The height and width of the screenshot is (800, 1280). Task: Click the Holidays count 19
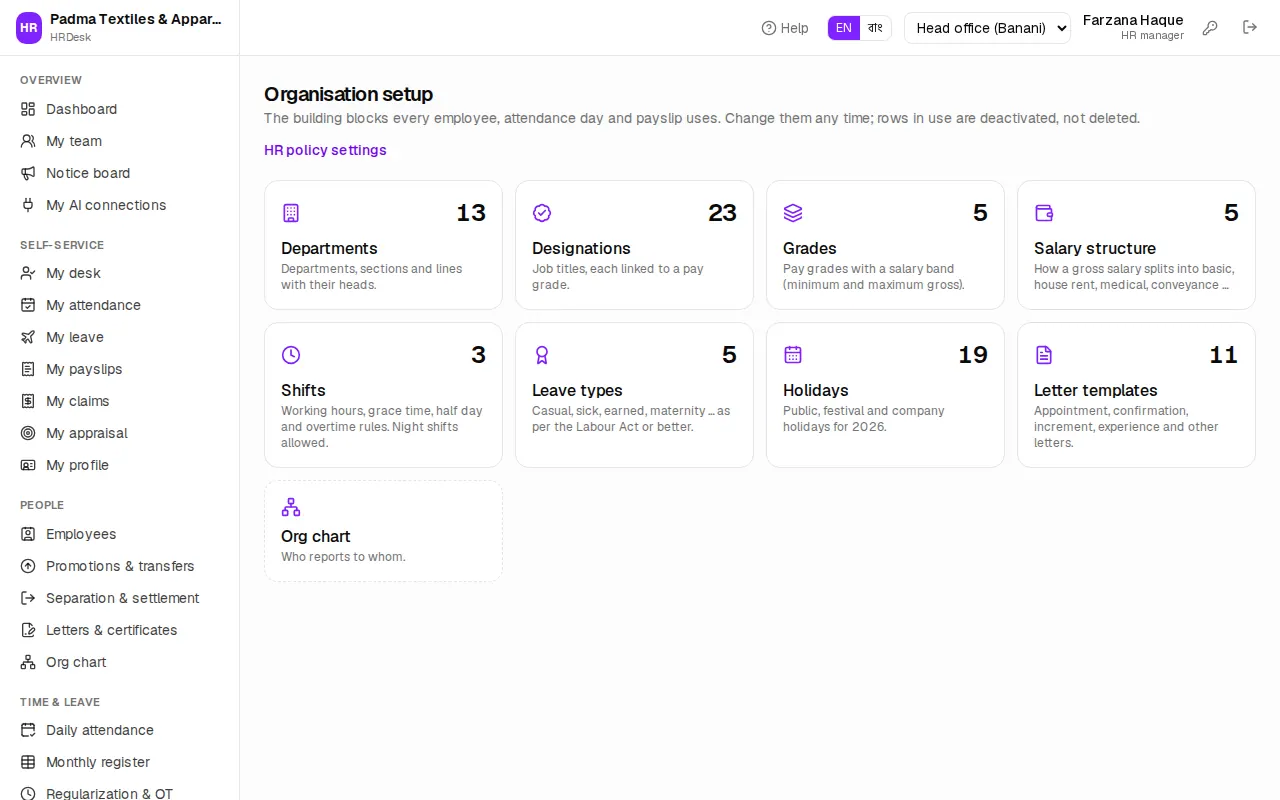(973, 355)
